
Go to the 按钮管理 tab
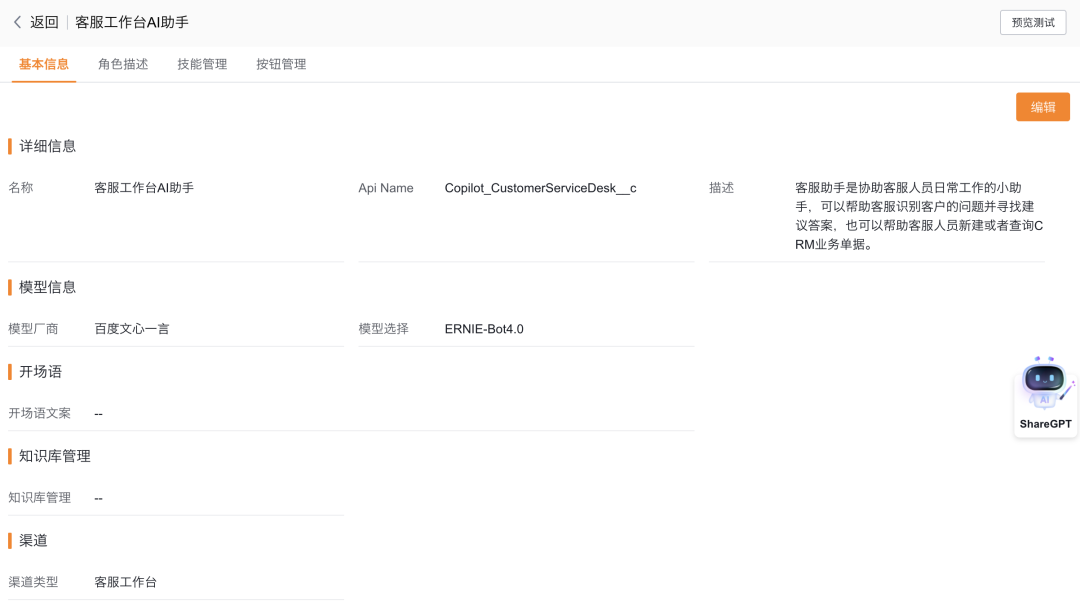[281, 64]
